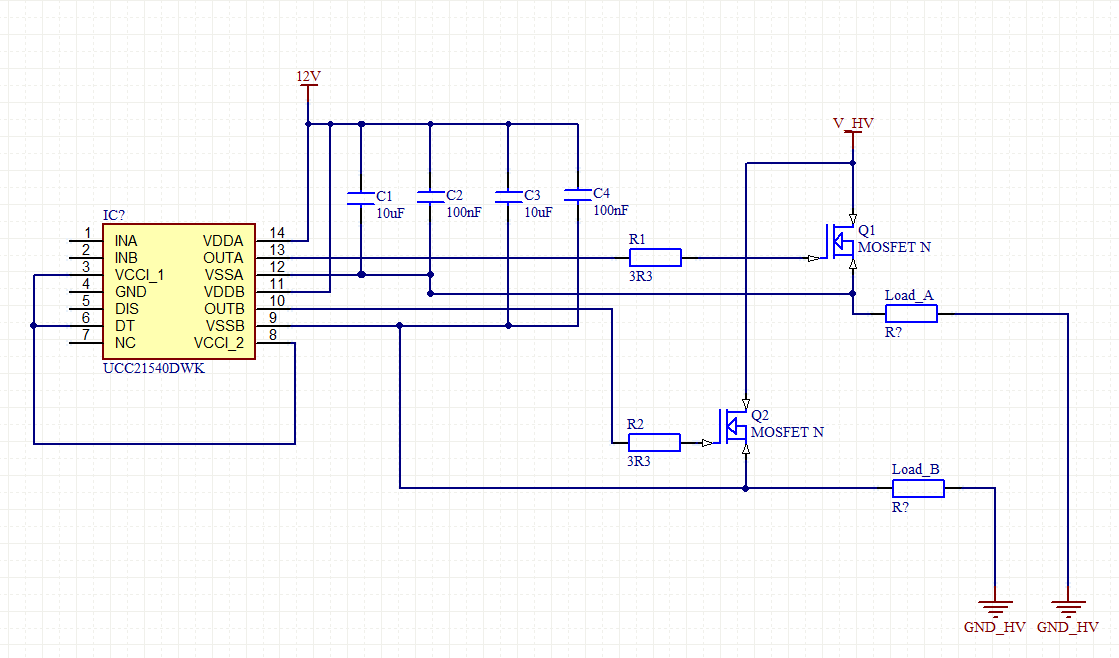Click the OUTB pin label
This screenshot has height=658, width=1119.
point(224,309)
